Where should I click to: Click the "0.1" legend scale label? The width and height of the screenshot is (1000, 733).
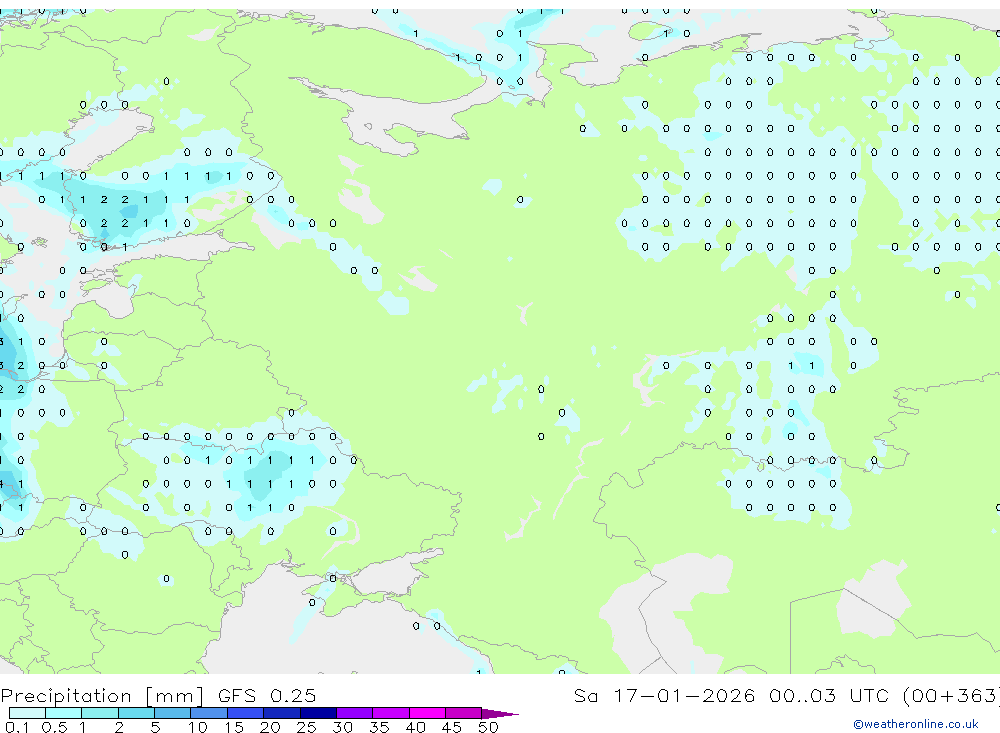[17, 727]
